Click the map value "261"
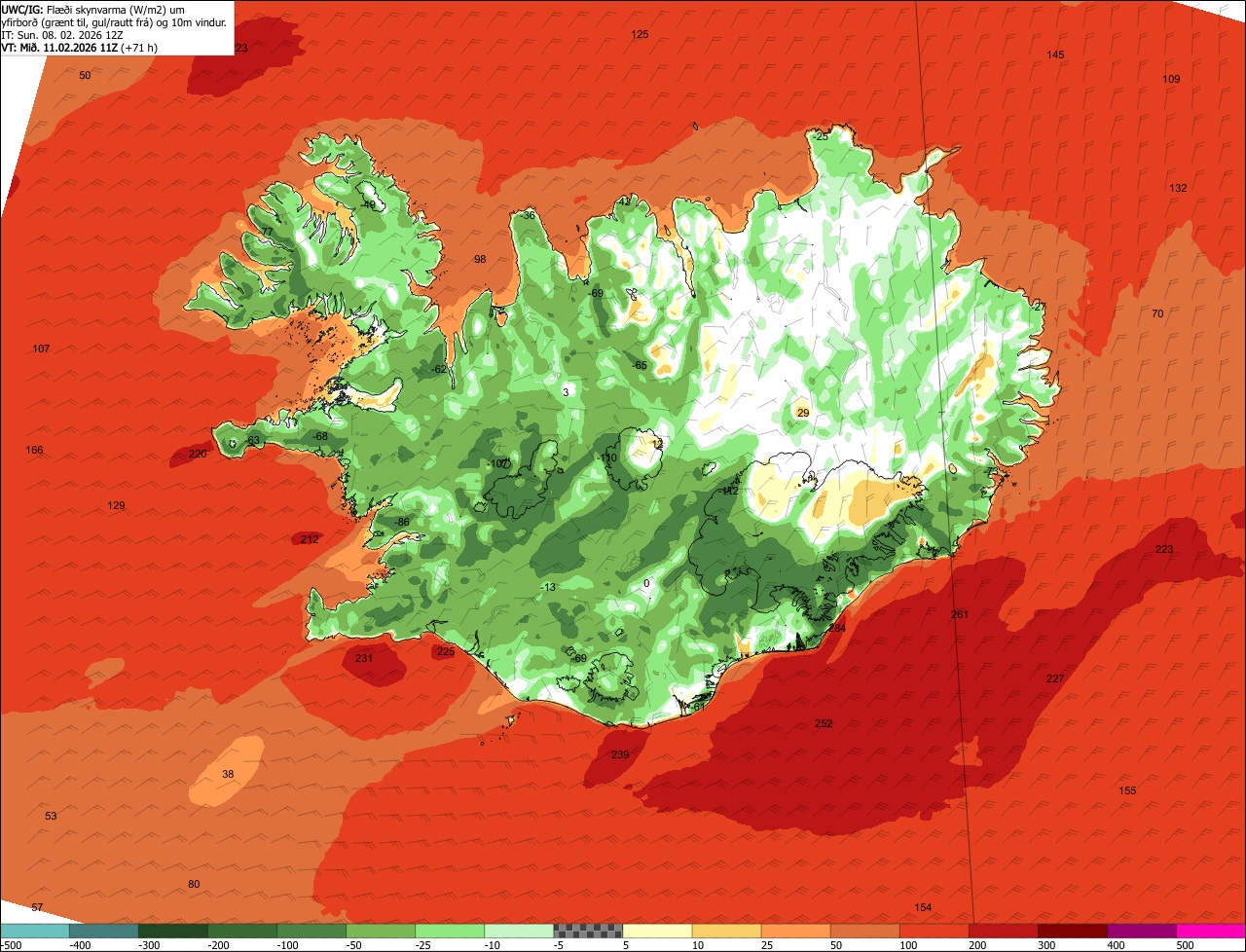 tap(960, 614)
